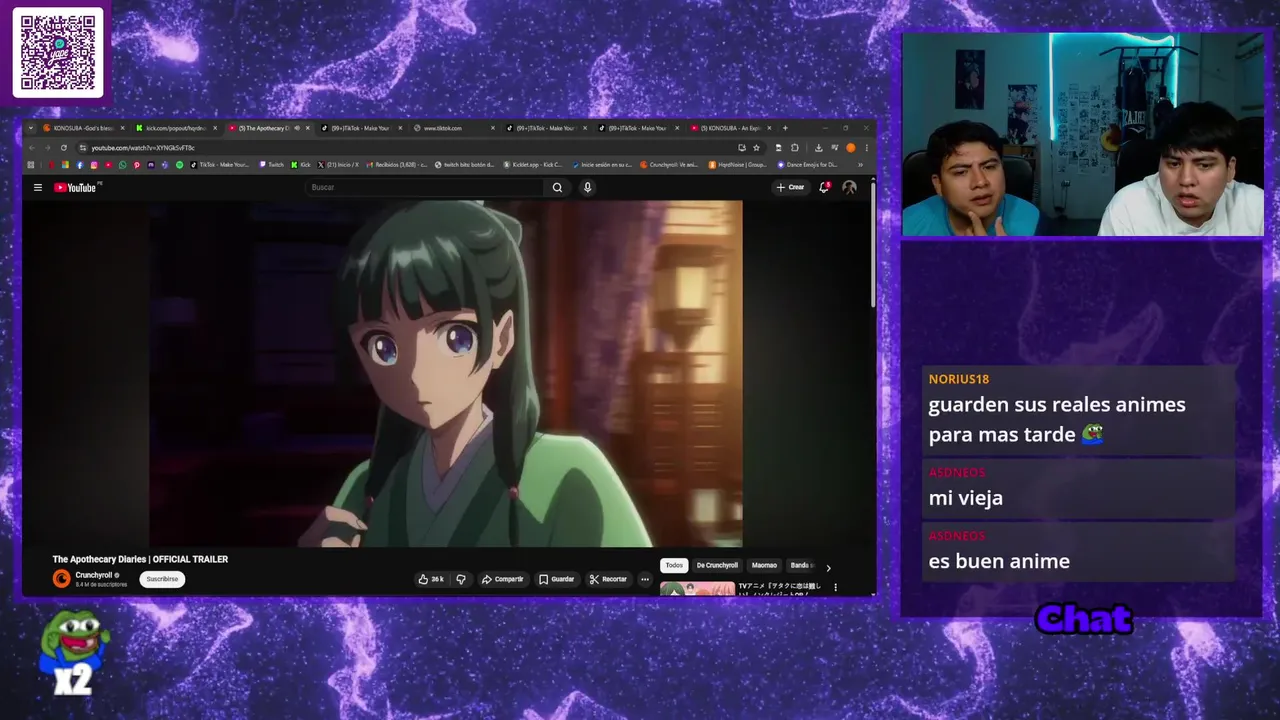The image size is (1280, 720).
Task: Bookmark this page with the star icon
Action: point(756,148)
